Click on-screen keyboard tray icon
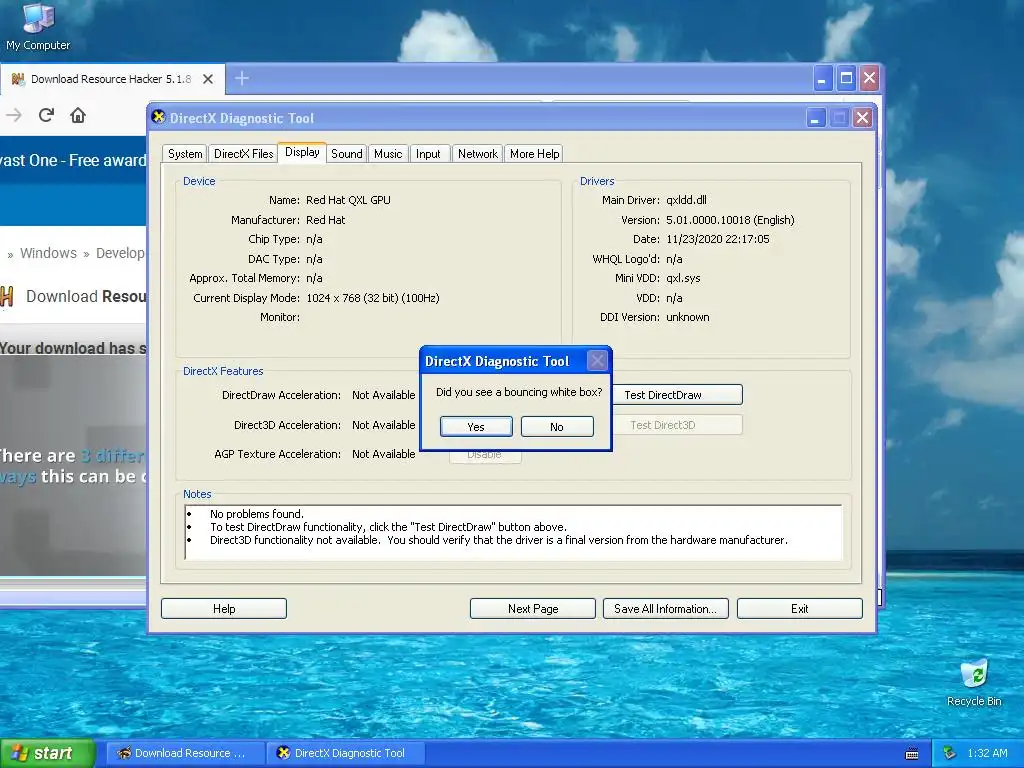Image resolution: width=1024 pixels, height=768 pixels. click(912, 754)
